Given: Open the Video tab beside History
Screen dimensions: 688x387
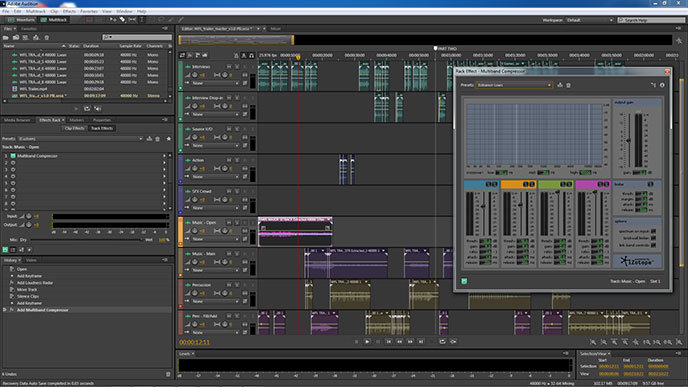Looking at the screenshot, I should click(x=31, y=260).
